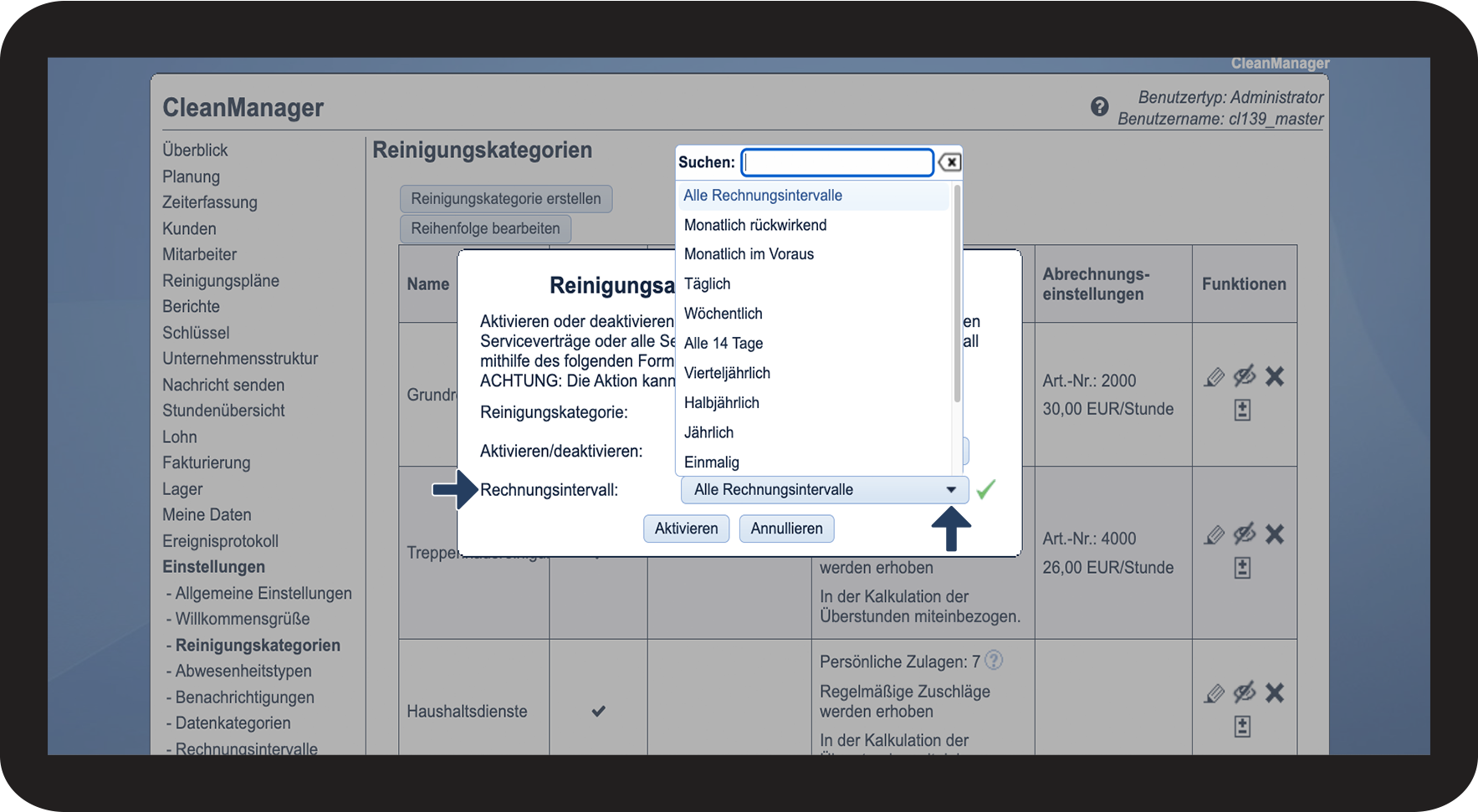Click the dropdown list scrollbar
Image resolution: width=1478 pixels, height=812 pixels.
[x=957, y=293]
